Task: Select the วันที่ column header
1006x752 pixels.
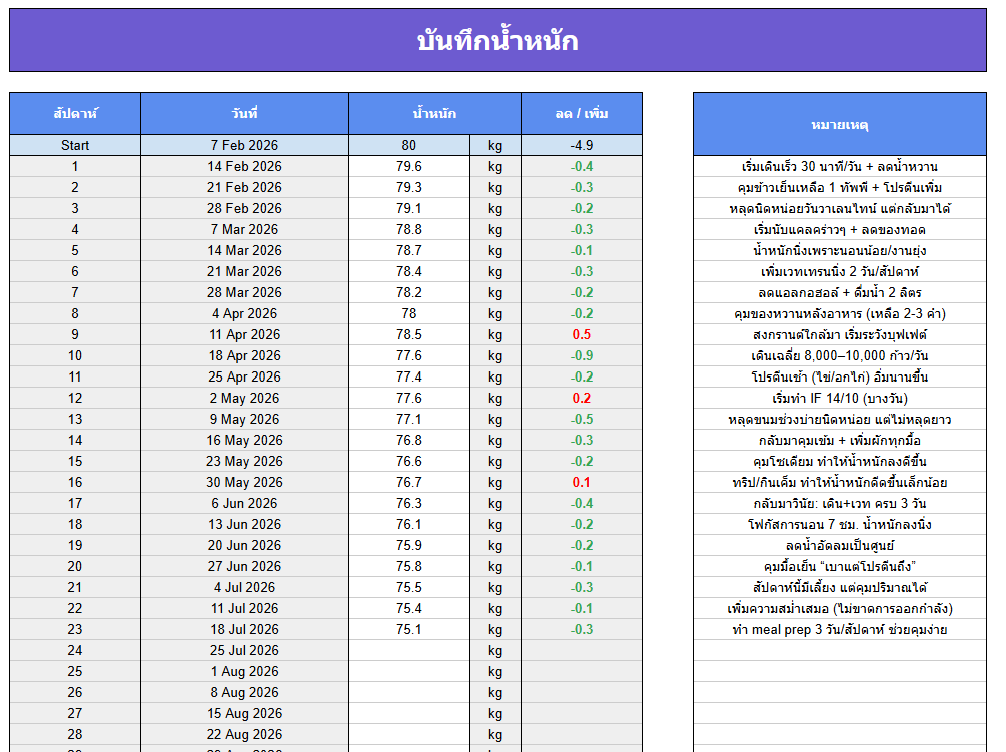Action: [244, 114]
